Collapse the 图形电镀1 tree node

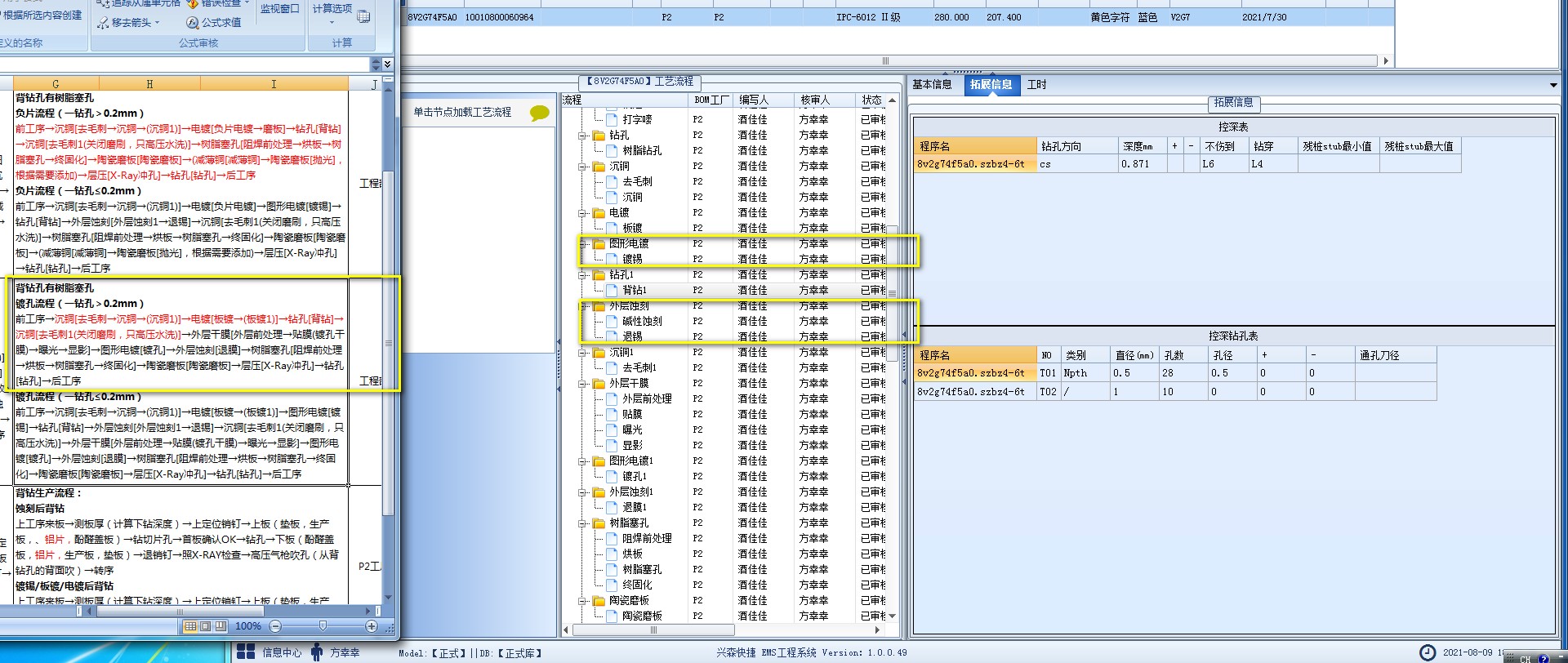point(584,461)
